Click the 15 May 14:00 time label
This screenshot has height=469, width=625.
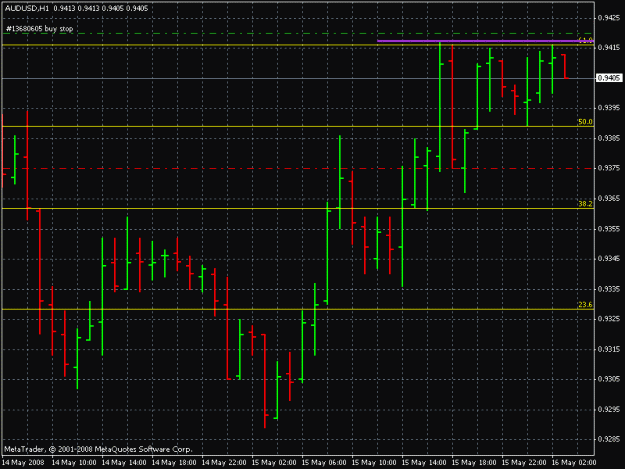click(424, 463)
